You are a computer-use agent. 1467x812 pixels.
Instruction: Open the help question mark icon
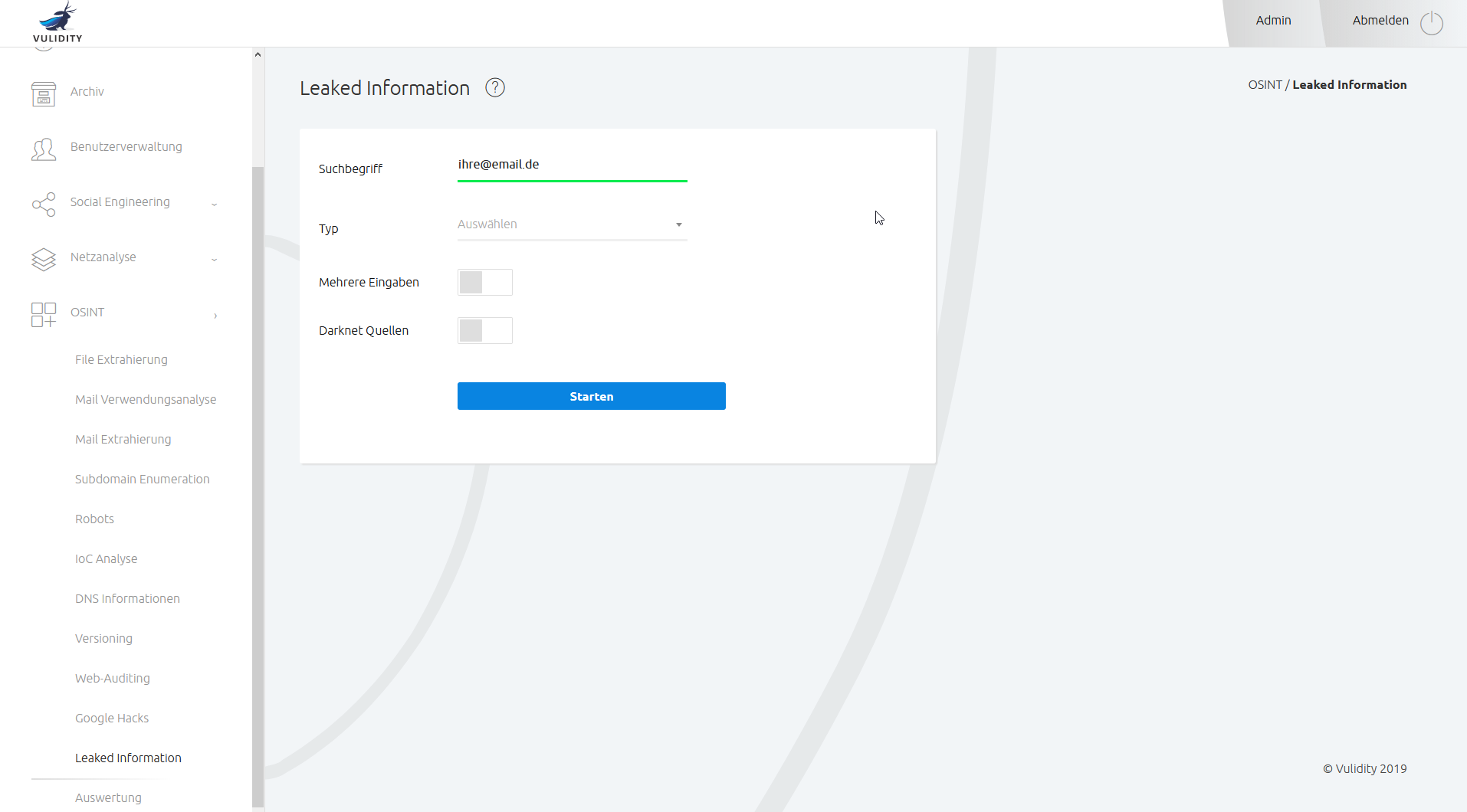pos(495,88)
